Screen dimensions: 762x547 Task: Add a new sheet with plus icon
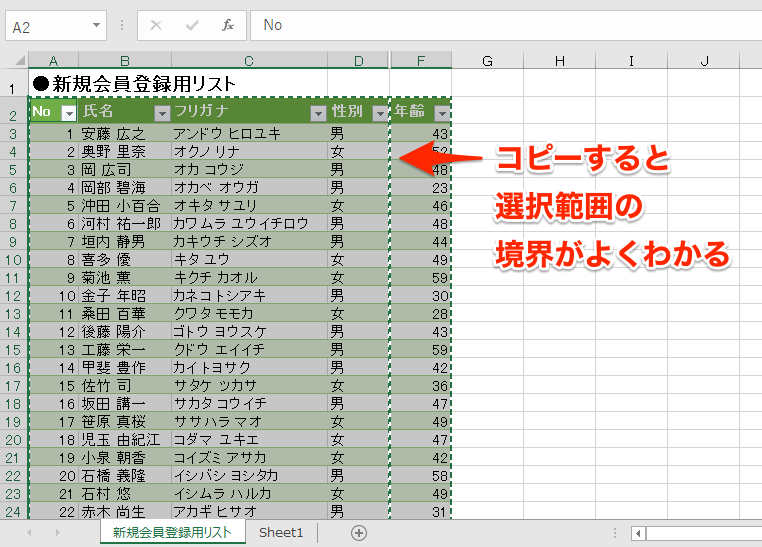pos(359,533)
